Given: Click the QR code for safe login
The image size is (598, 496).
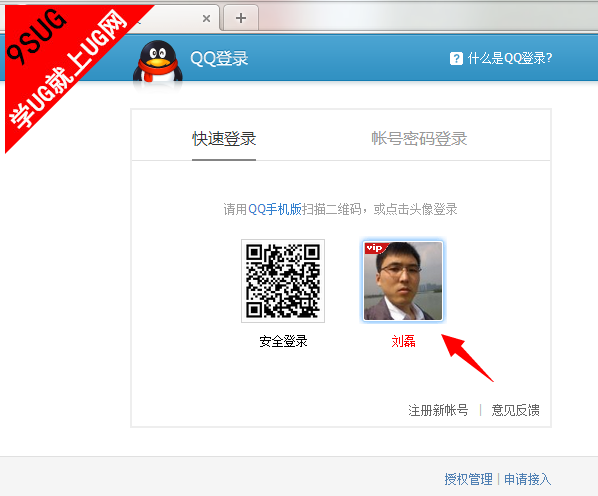Looking at the screenshot, I should point(283,281).
